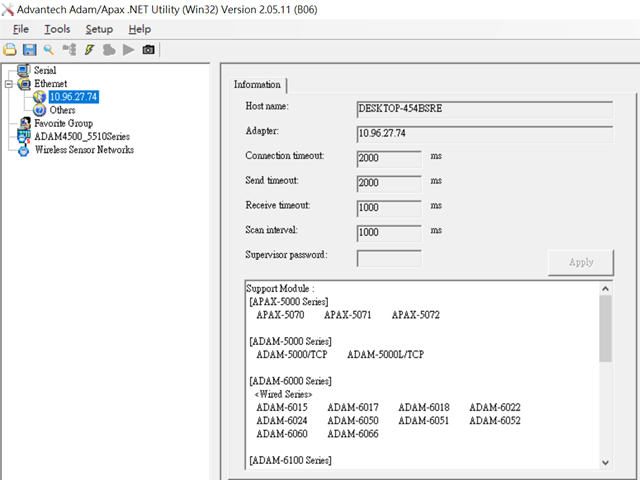Select Others tree item
The width and height of the screenshot is (640, 480).
[x=62, y=110]
